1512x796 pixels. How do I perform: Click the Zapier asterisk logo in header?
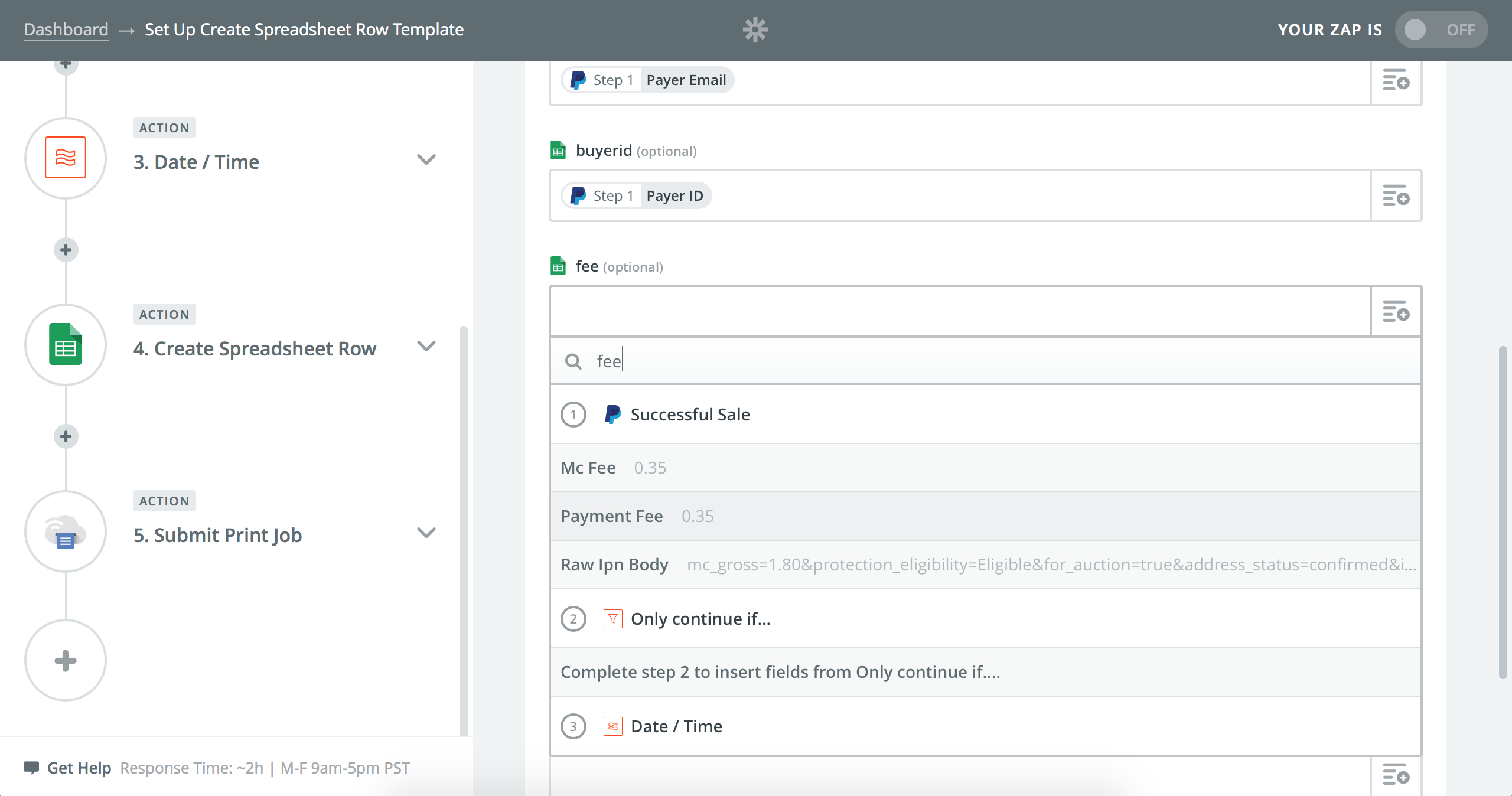coord(755,30)
